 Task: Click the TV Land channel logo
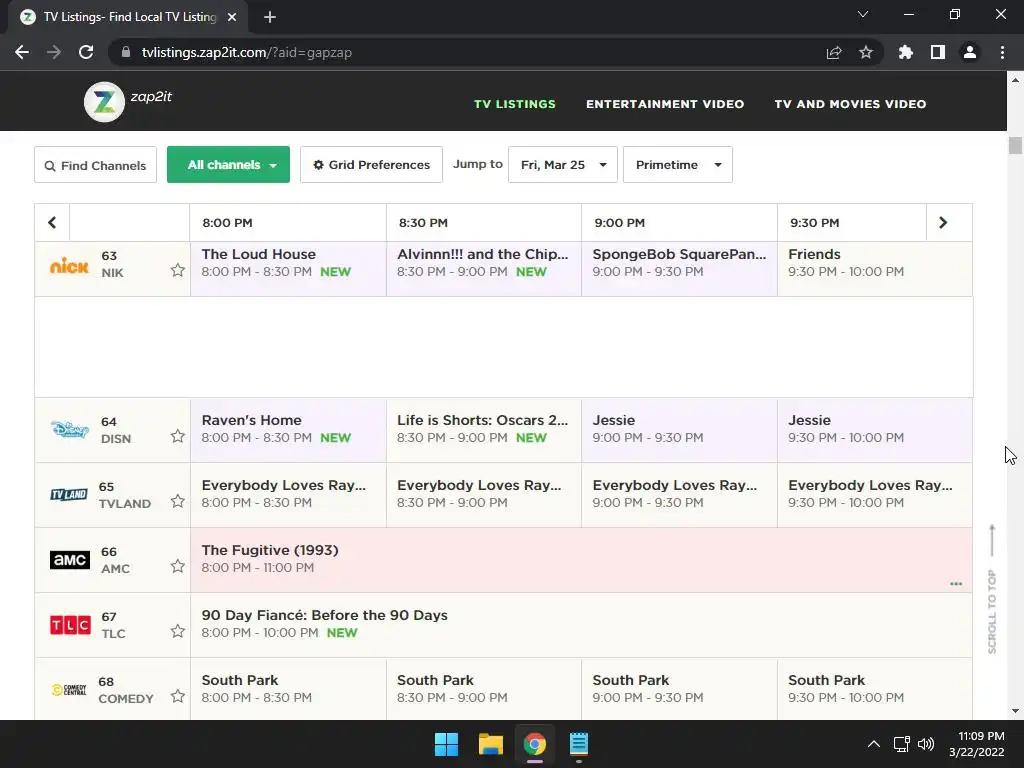[69, 494]
